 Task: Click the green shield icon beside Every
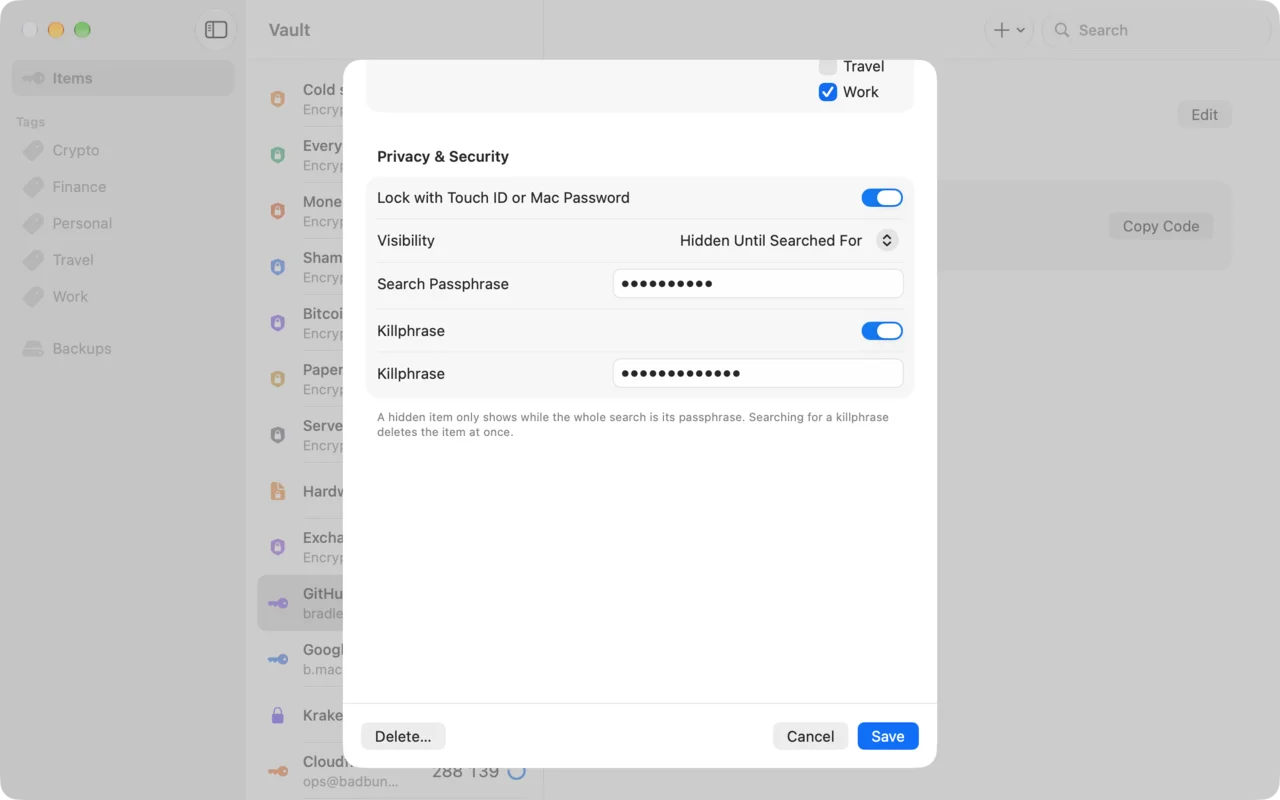pos(278,155)
